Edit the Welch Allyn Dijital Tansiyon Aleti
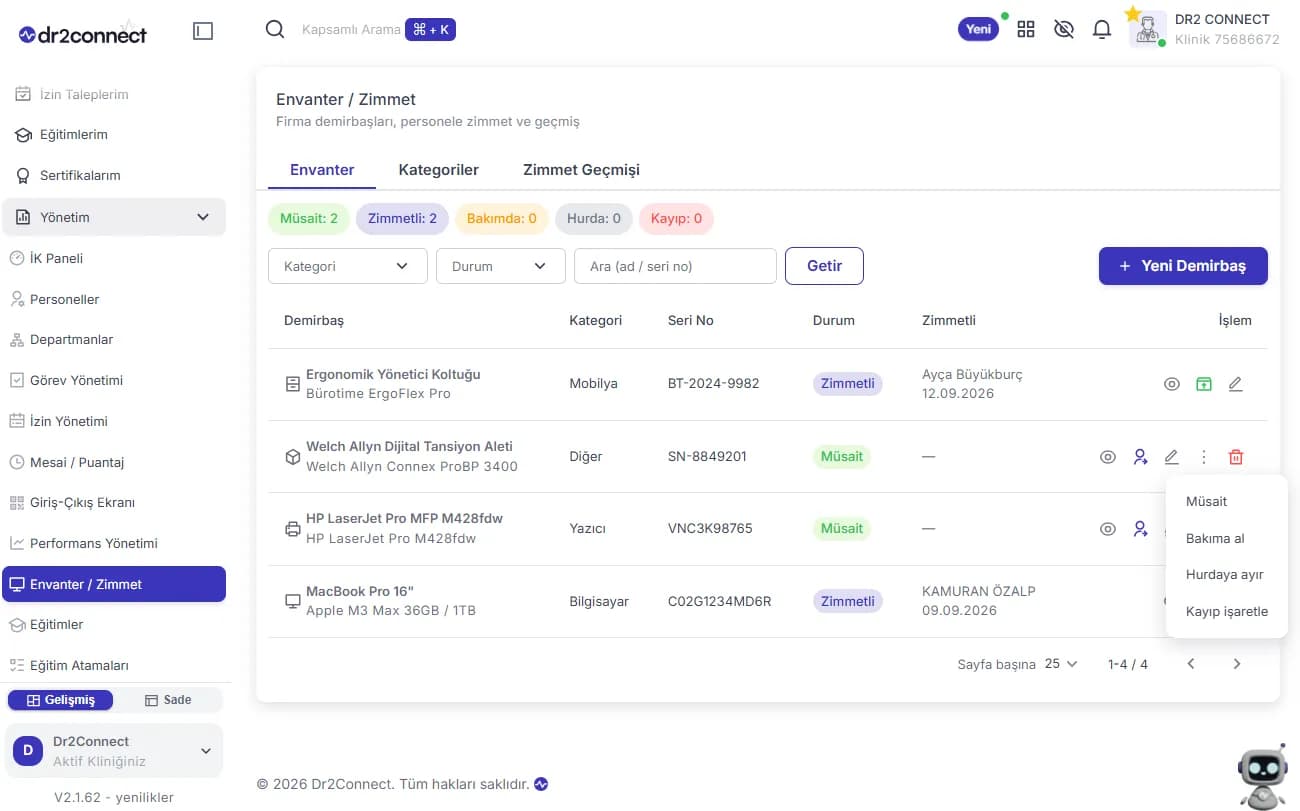 pos(1172,457)
